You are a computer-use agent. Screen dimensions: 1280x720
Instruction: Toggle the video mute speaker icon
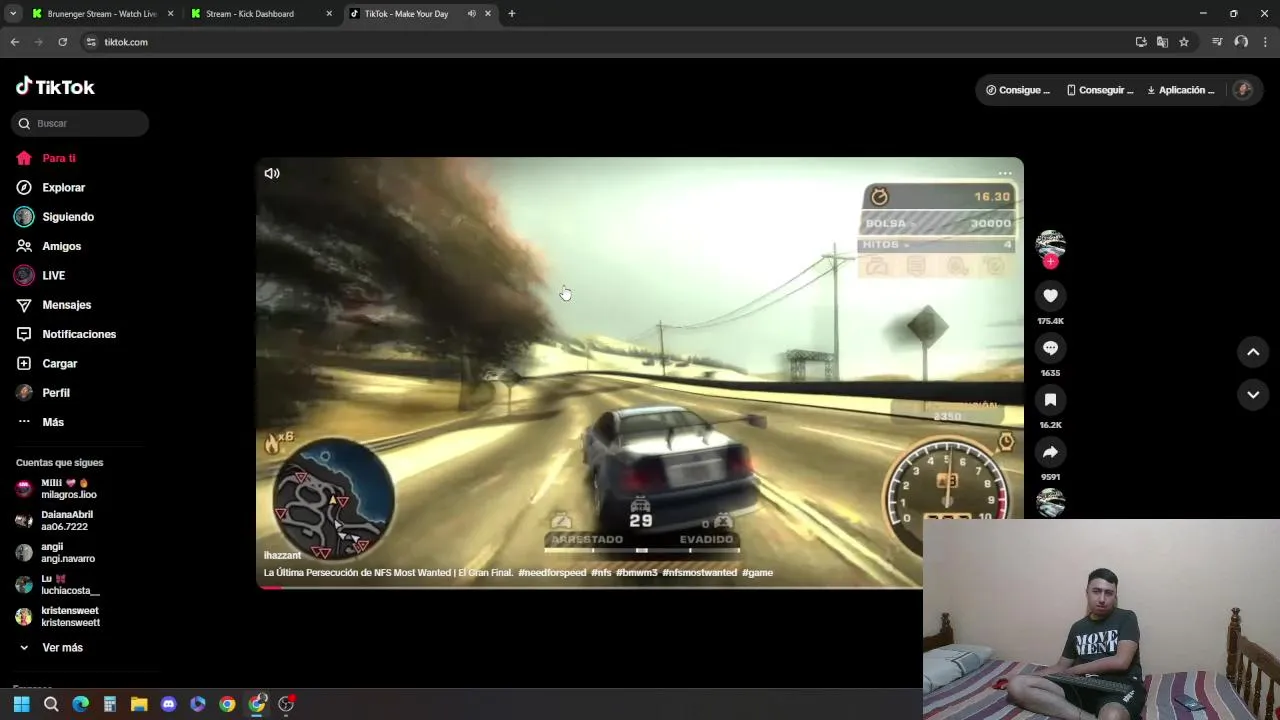point(272,173)
